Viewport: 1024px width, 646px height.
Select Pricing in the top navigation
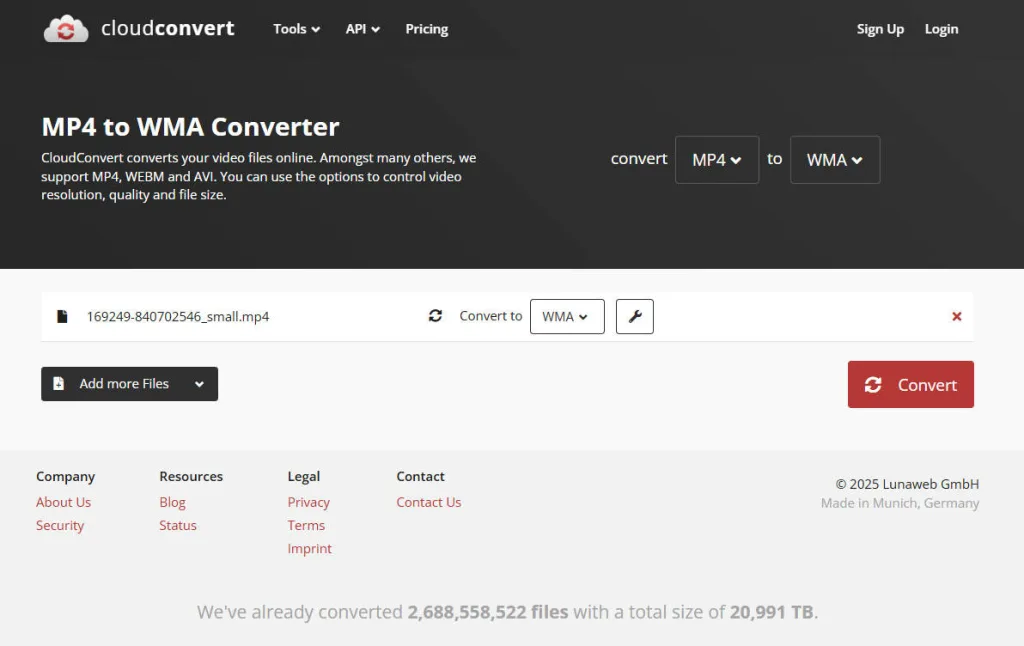(426, 29)
